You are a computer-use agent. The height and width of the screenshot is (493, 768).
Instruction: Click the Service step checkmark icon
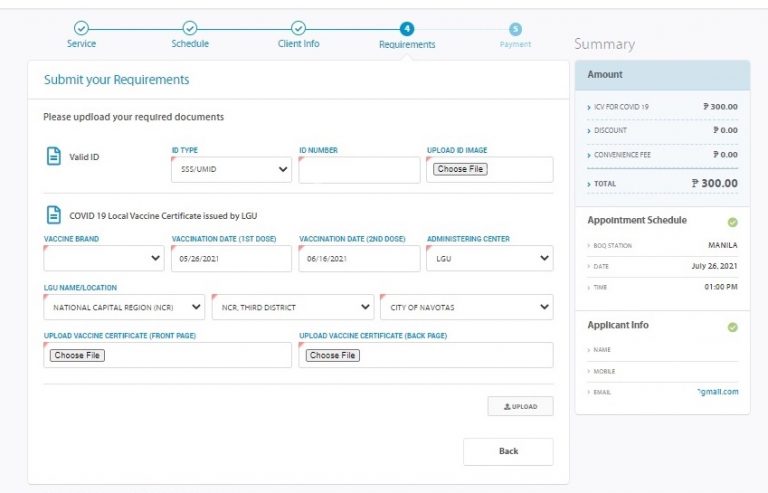[x=81, y=28]
